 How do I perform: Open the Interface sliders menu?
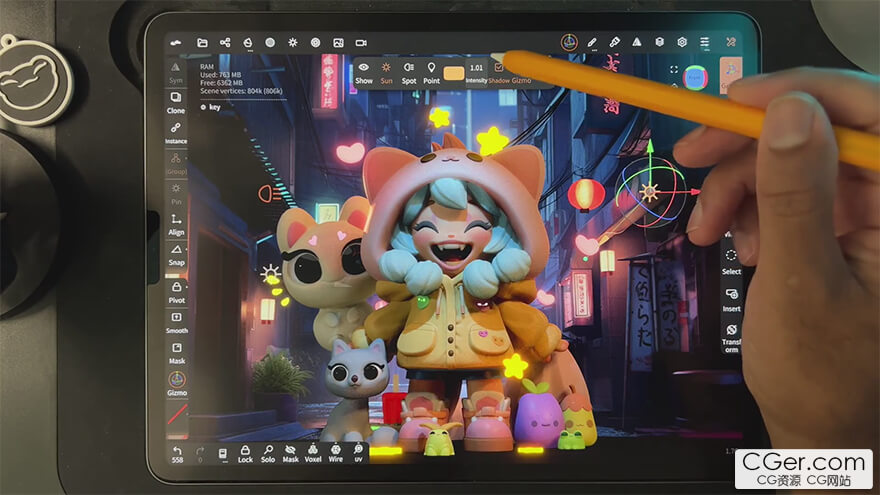tap(704, 42)
